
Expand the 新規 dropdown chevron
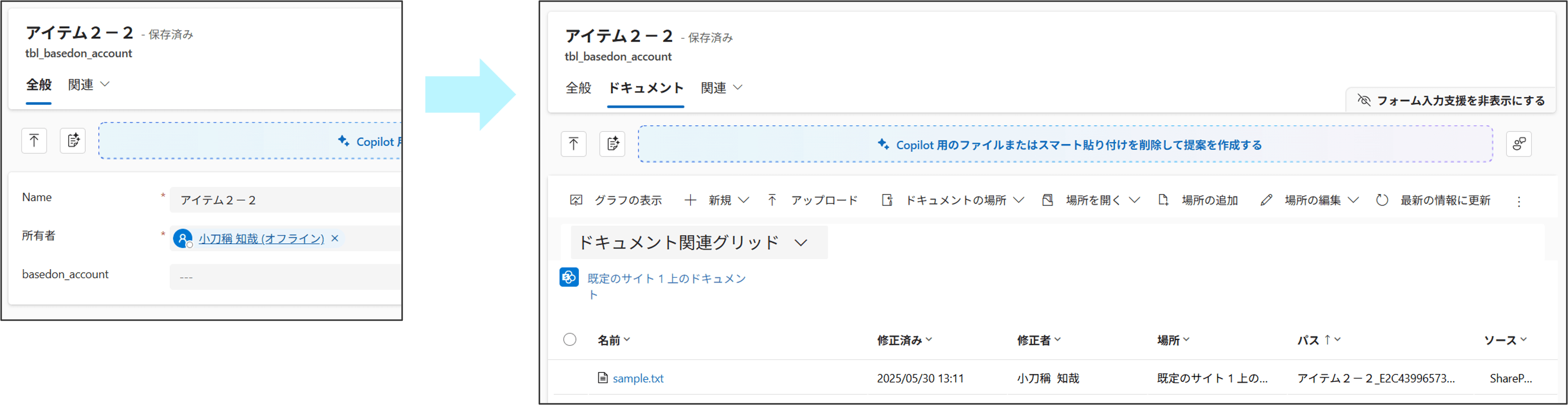(744, 200)
